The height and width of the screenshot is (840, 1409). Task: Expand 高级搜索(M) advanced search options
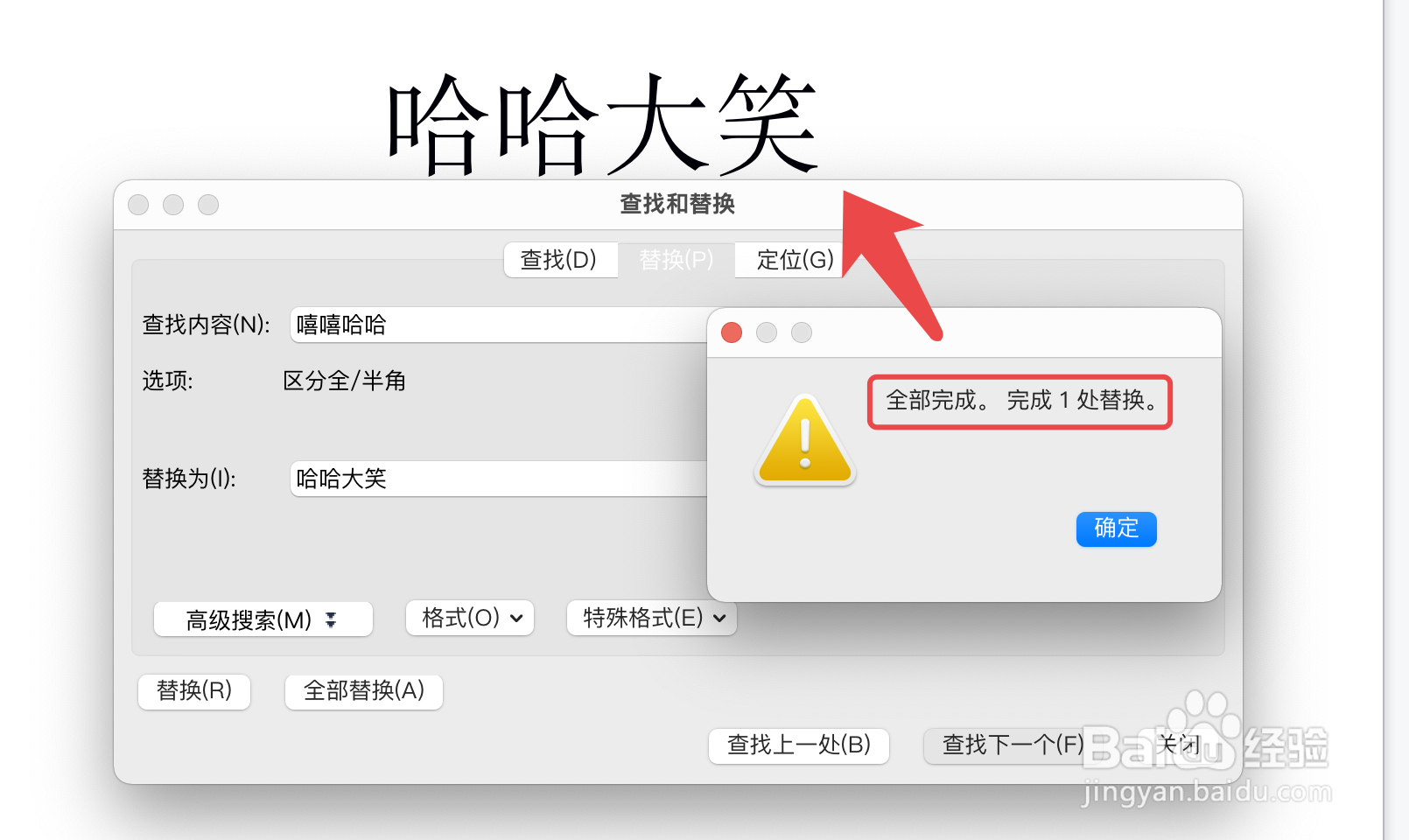(263, 619)
